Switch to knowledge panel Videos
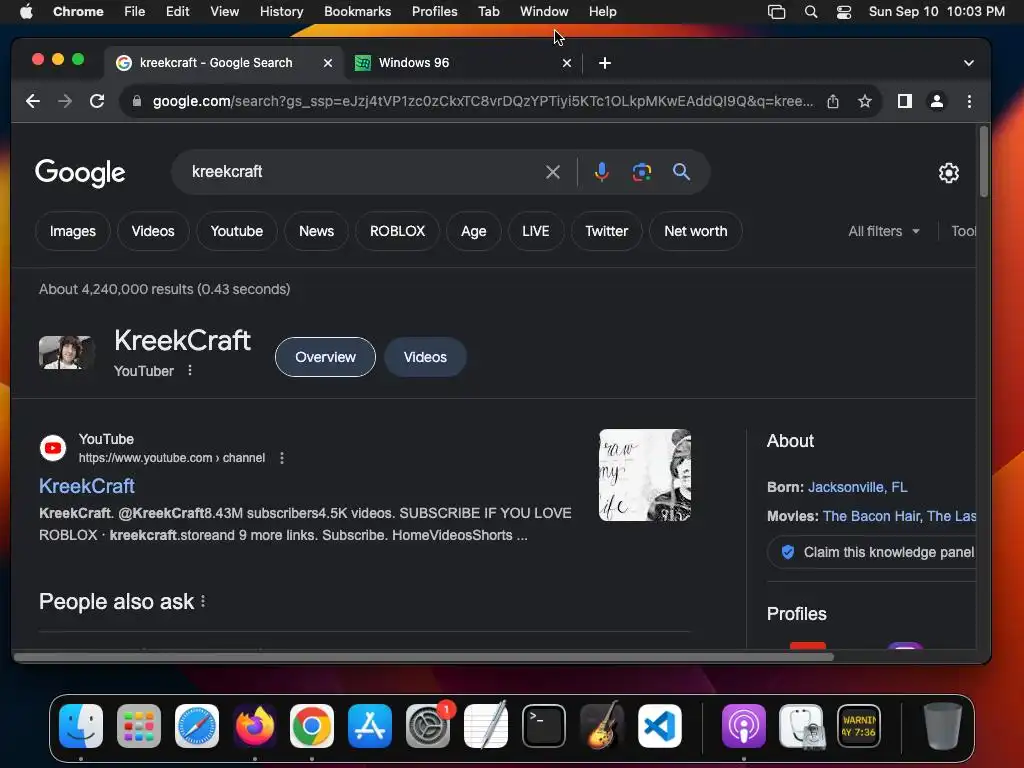Screen dimensions: 1024x768 tap(425, 357)
